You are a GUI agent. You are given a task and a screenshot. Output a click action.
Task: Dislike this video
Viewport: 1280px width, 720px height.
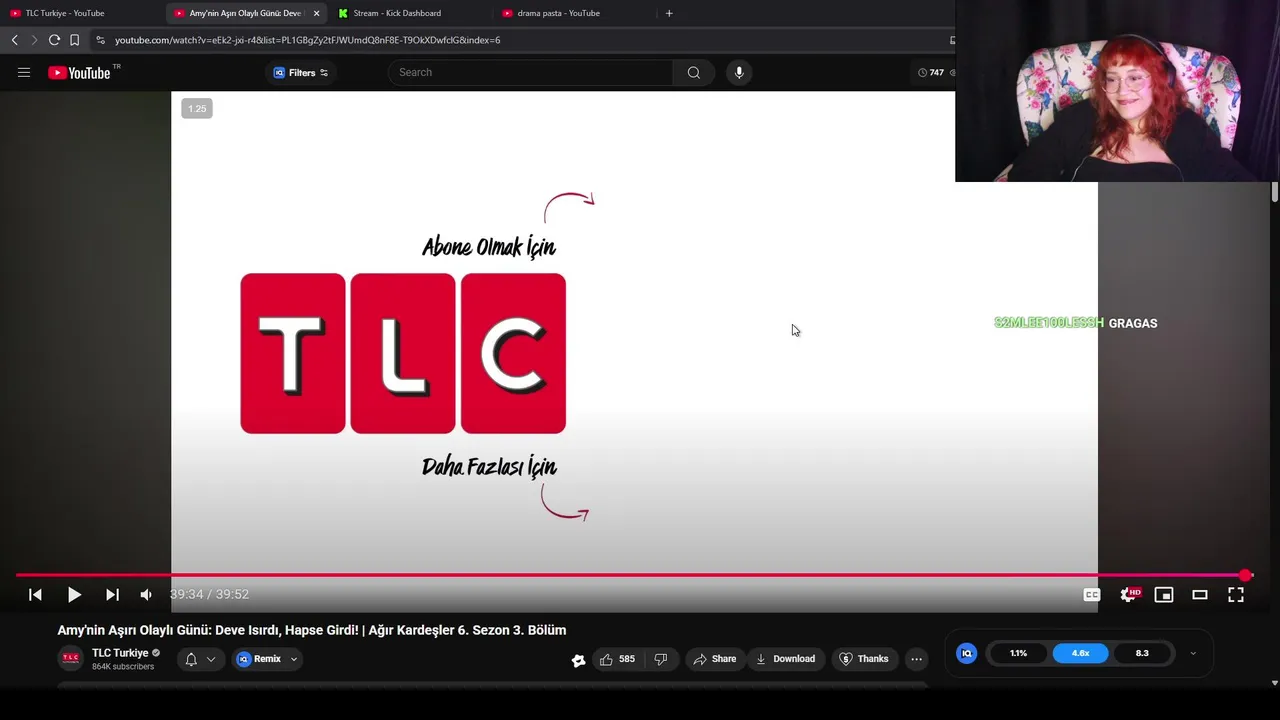pyautogui.click(x=660, y=659)
